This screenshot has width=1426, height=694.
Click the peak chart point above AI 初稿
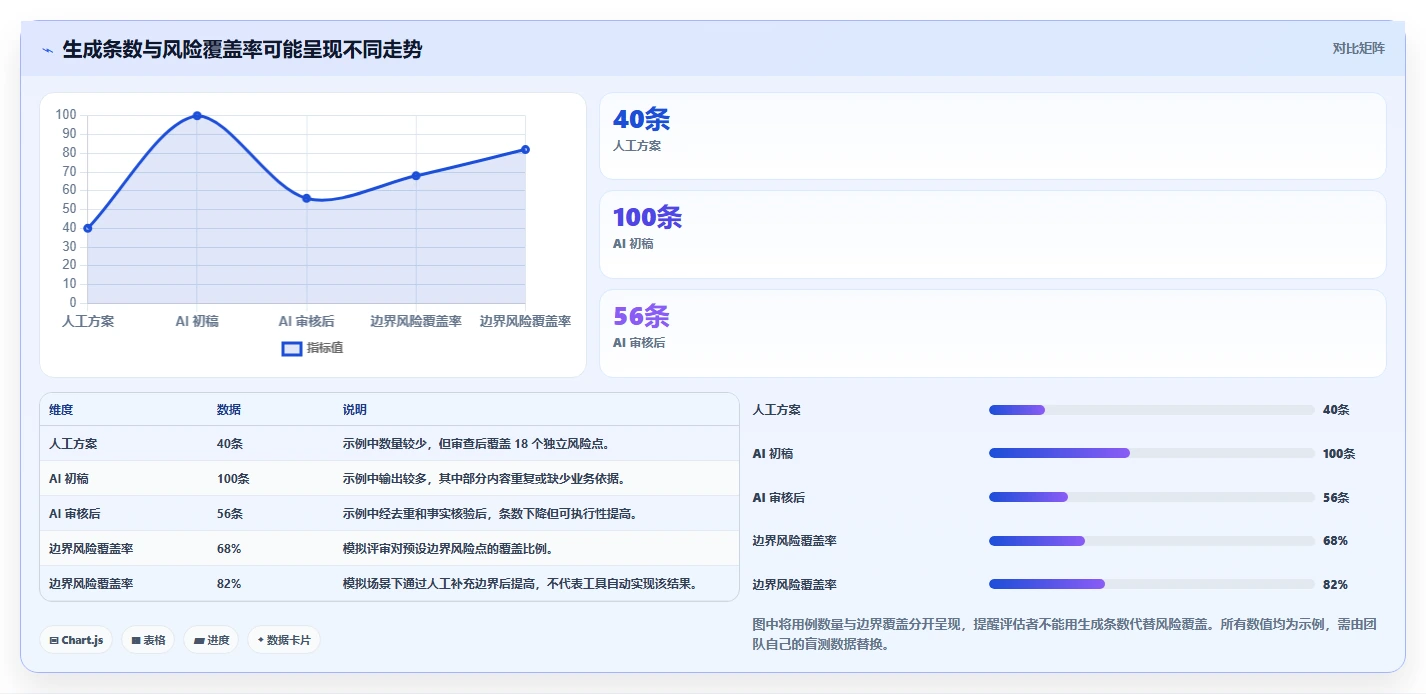point(197,116)
